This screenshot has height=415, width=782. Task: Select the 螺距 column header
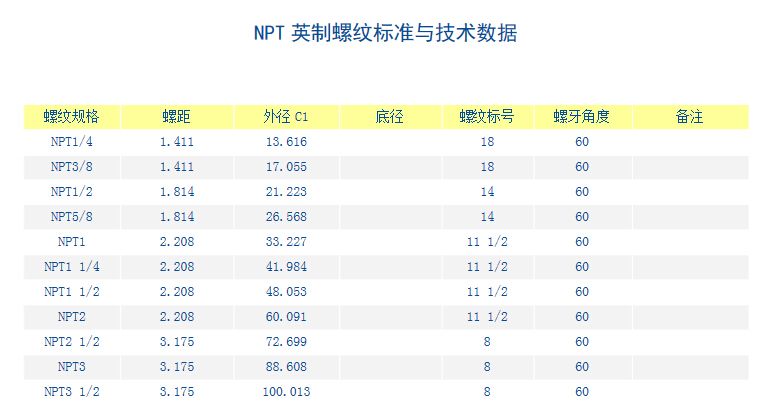tap(177, 117)
